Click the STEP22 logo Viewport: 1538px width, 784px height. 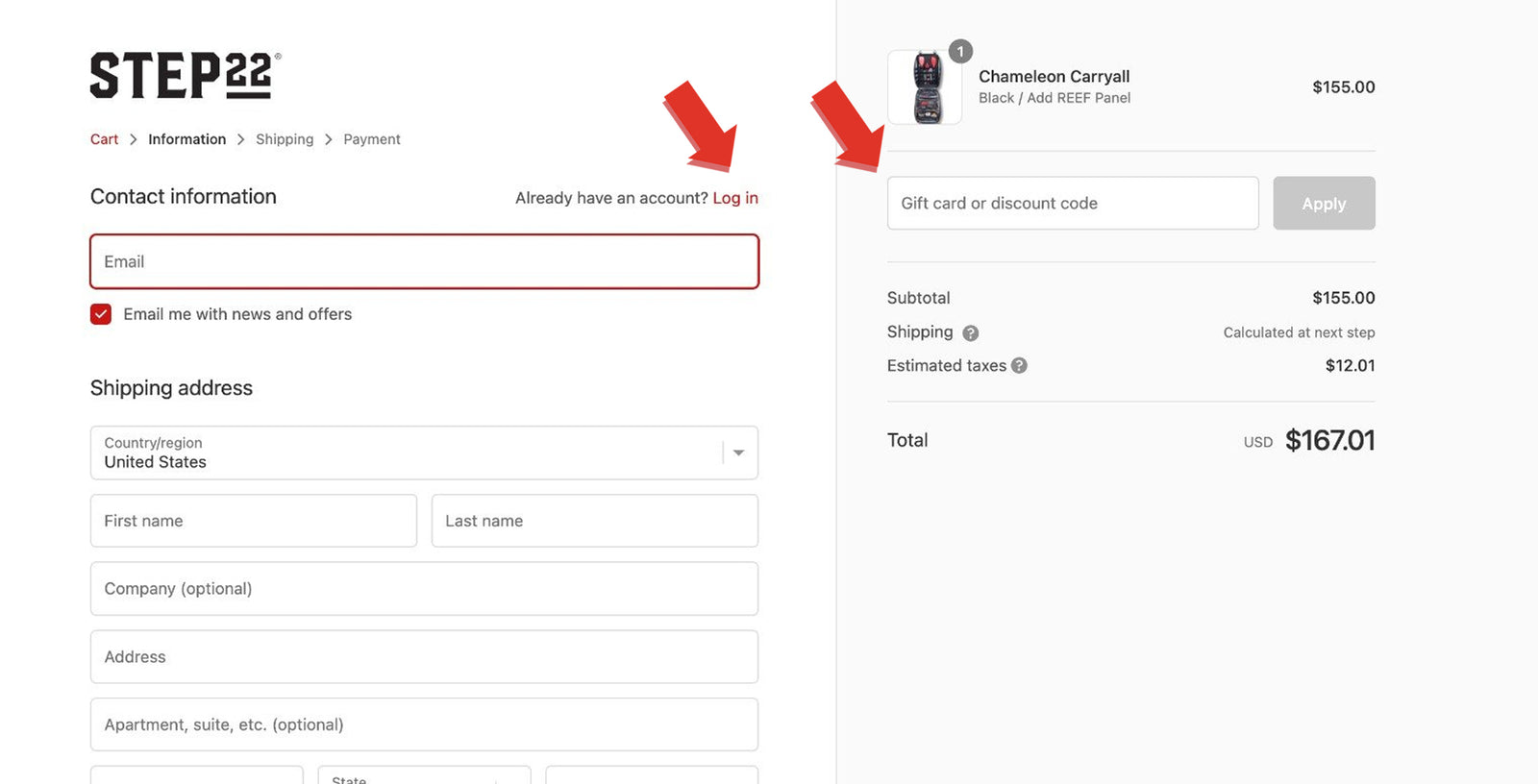(x=185, y=76)
